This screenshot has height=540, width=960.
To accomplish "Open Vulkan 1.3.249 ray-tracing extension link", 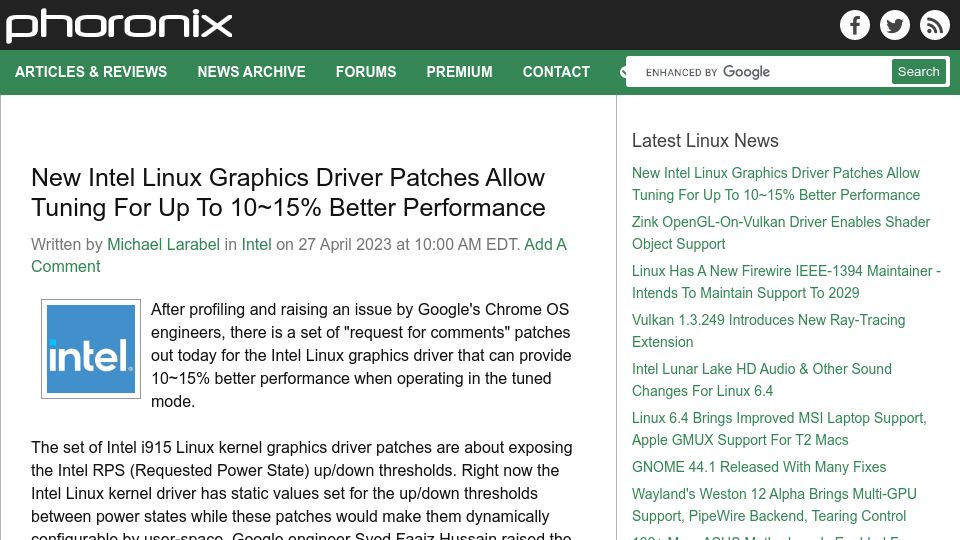I will coord(768,331).
